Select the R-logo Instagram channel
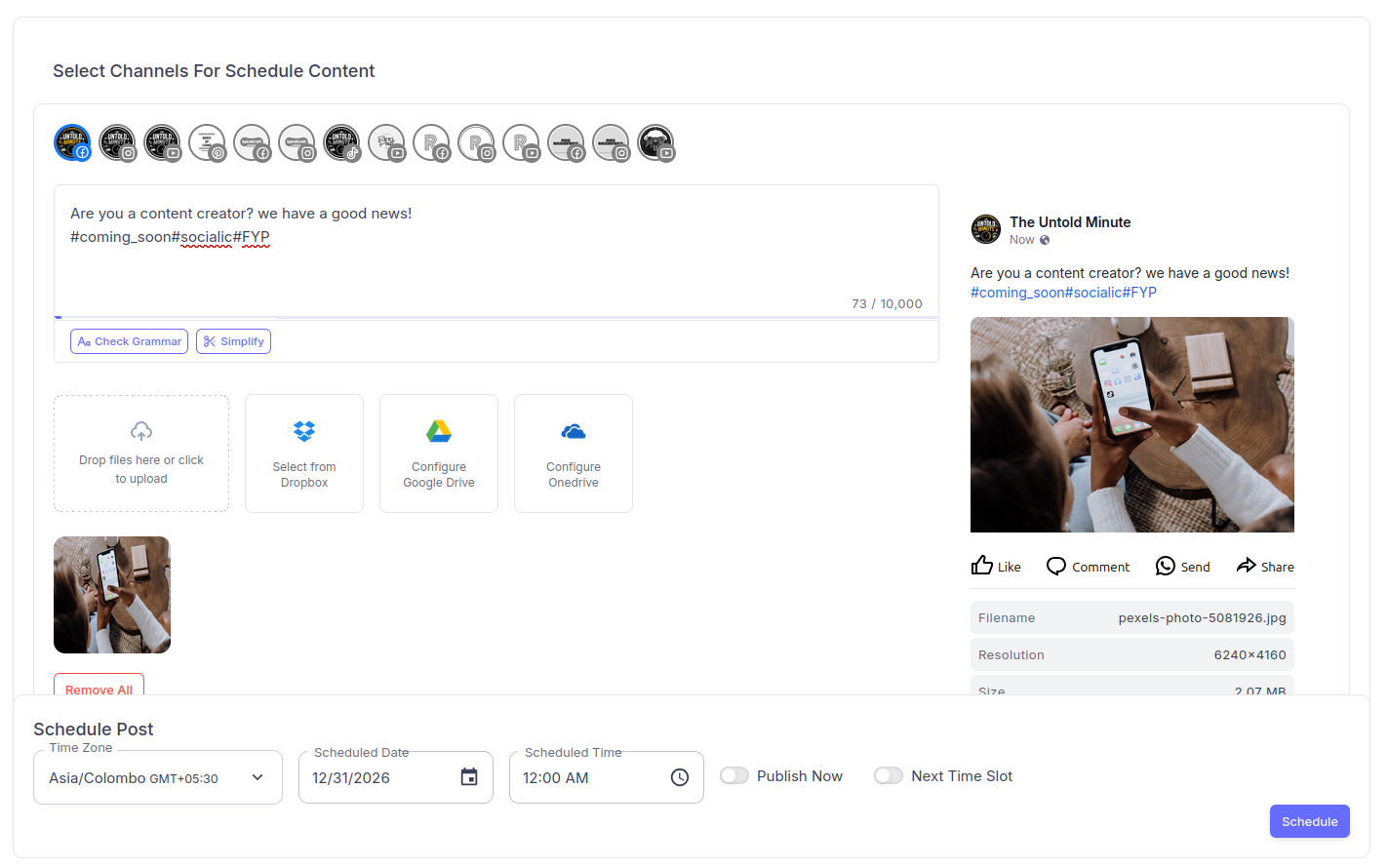The image size is (1388, 868). pos(476,142)
